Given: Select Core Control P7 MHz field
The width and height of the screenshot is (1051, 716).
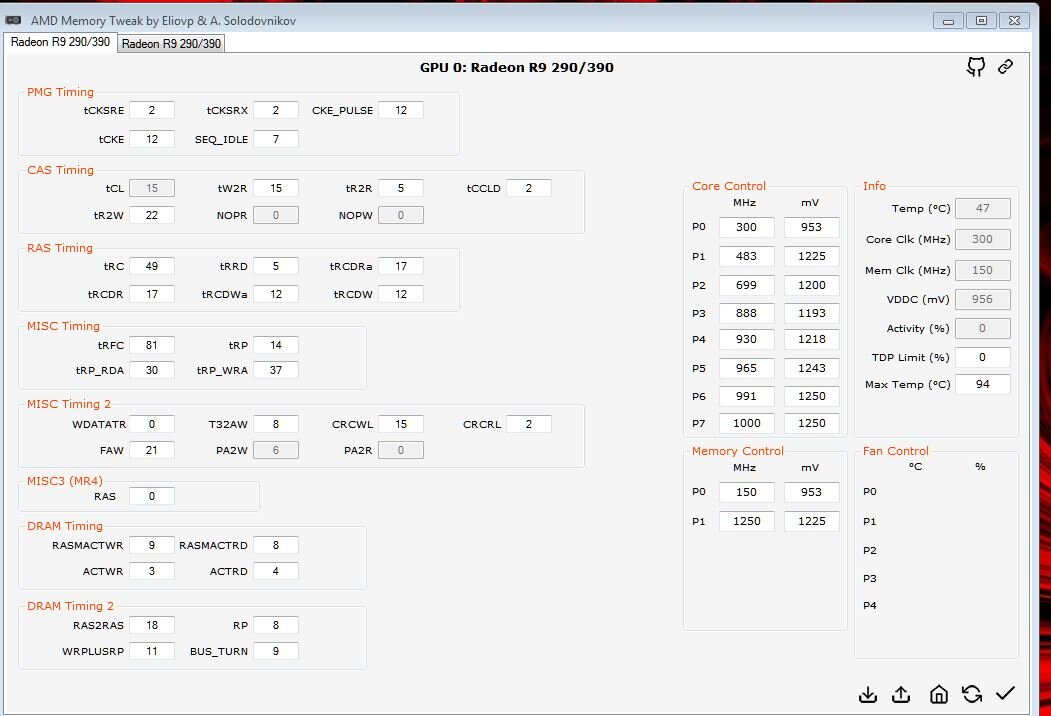Looking at the screenshot, I should point(747,423).
